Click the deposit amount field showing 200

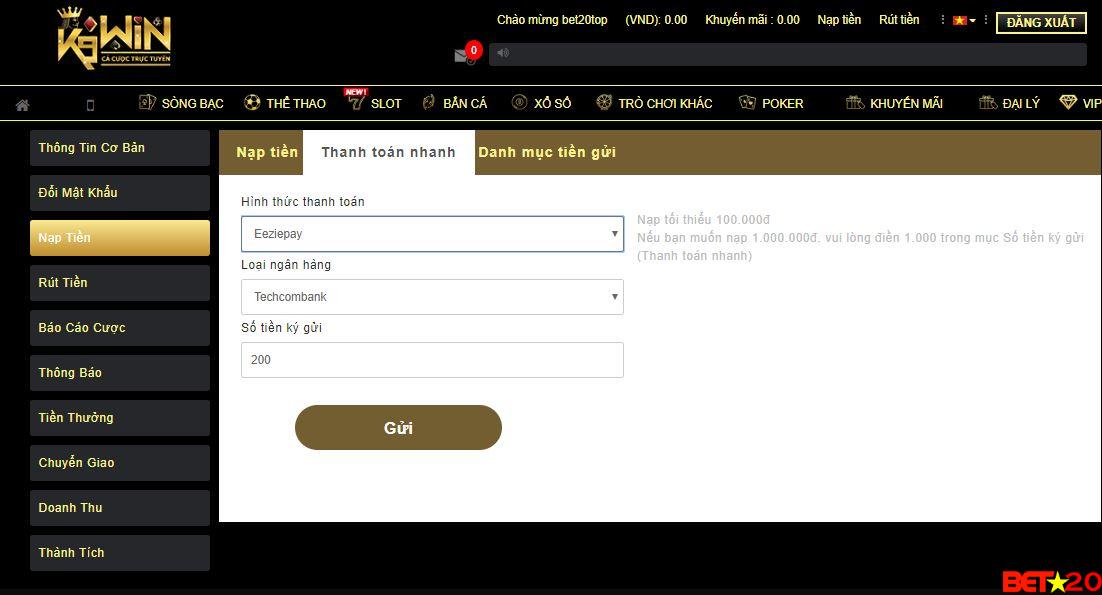click(432, 360)
